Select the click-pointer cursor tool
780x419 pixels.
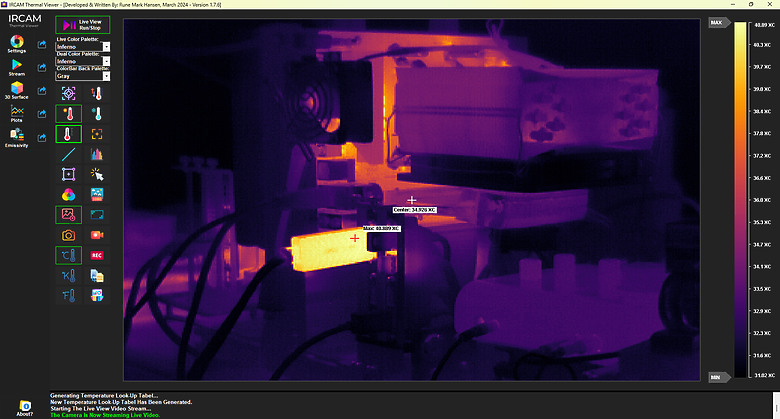[97, 174]
